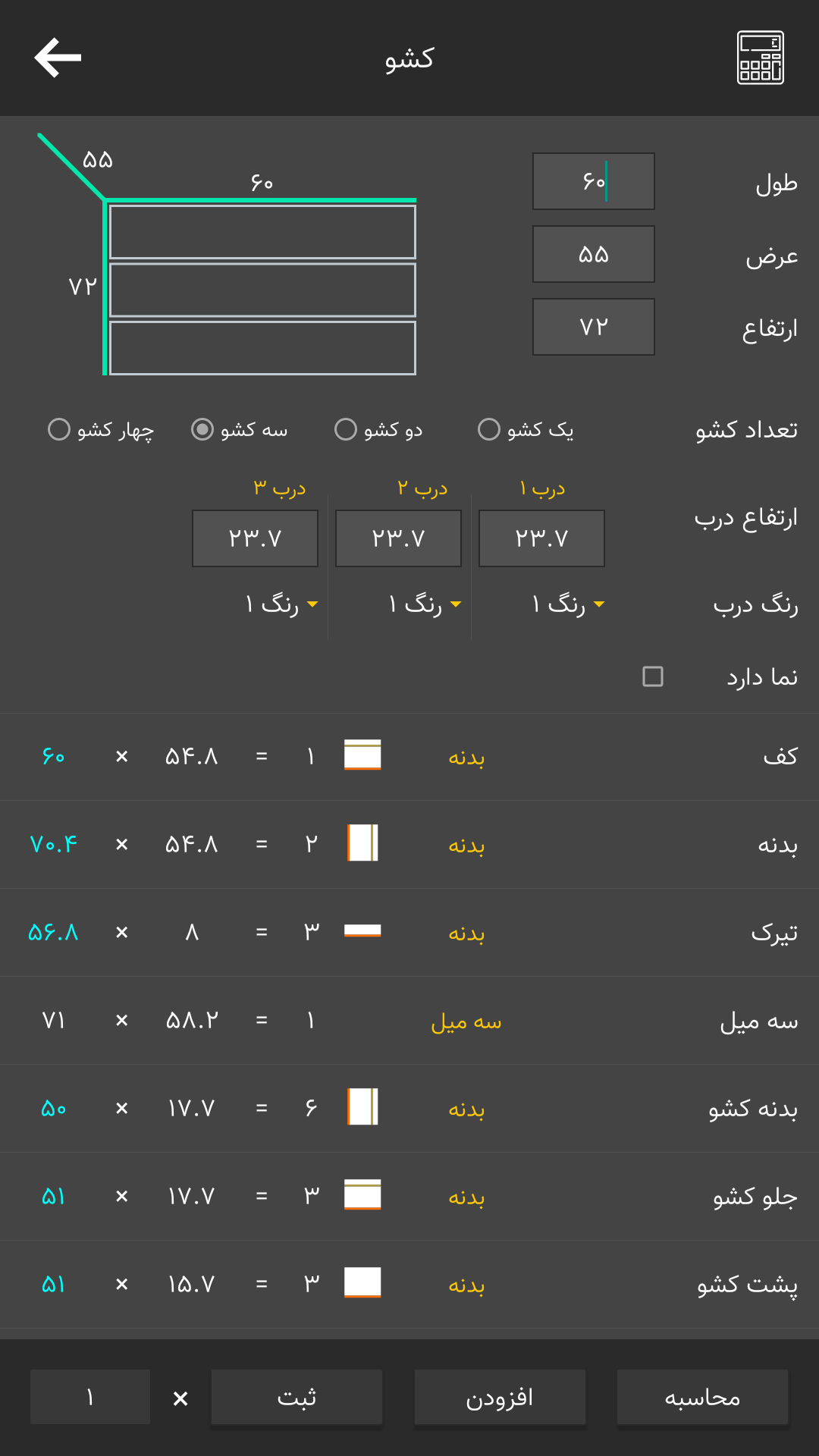Click the افزودن button
Viewport: 819px width, 1456px height.
tap(500, 1397)
